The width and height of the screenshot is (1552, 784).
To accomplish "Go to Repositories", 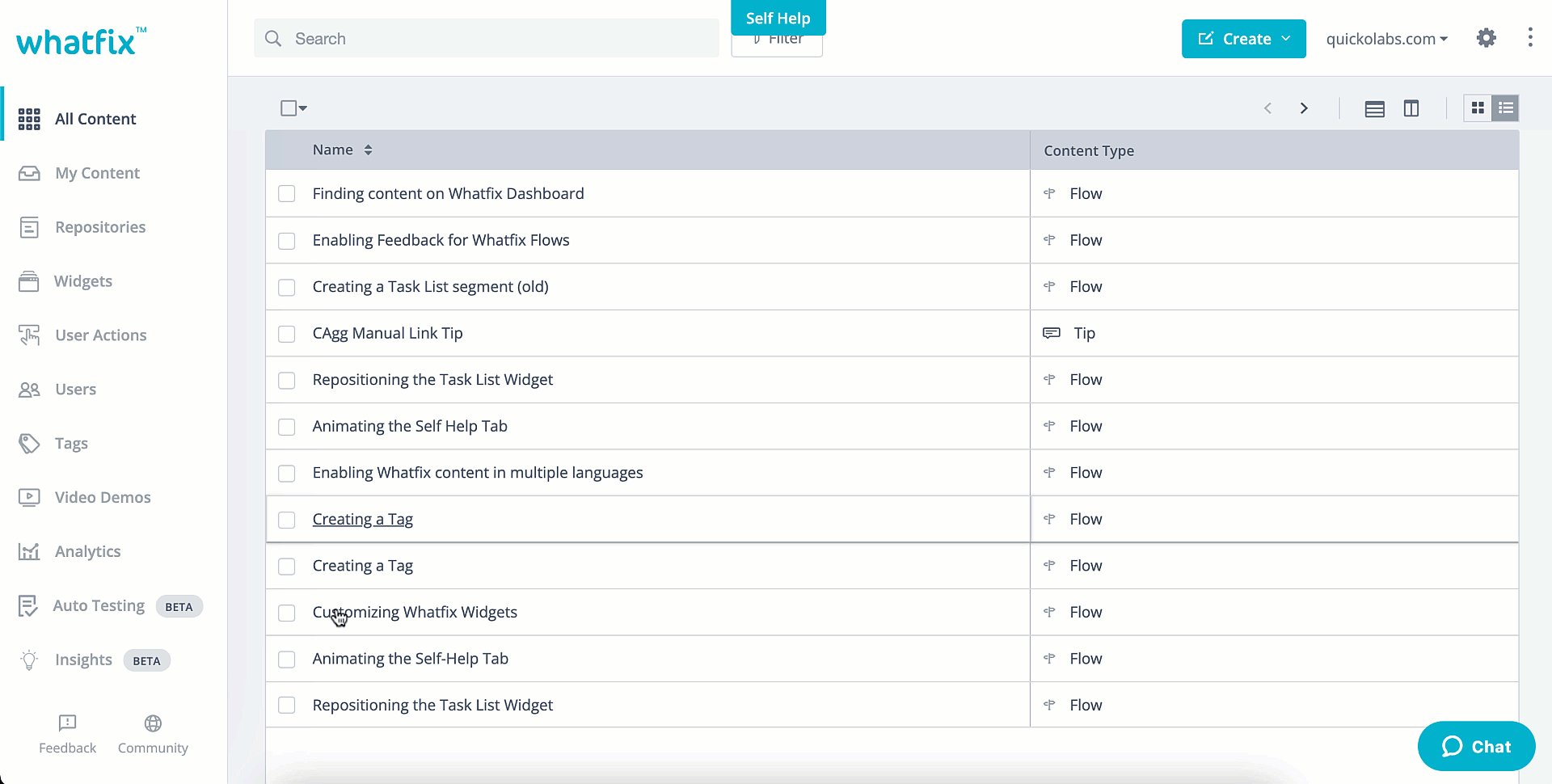I will tap(100, 227).
